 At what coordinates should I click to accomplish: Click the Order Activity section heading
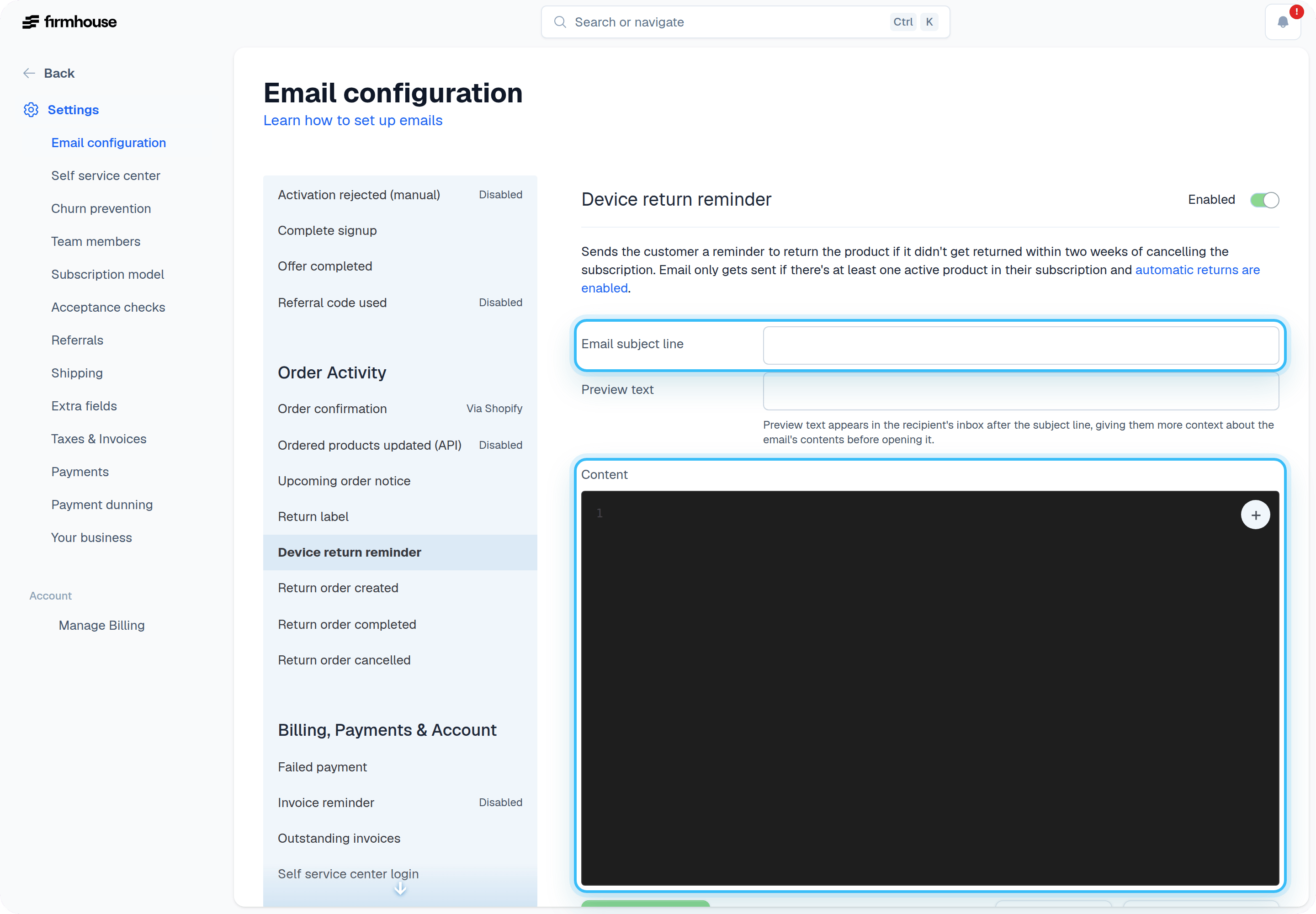(x=332, y=373)
